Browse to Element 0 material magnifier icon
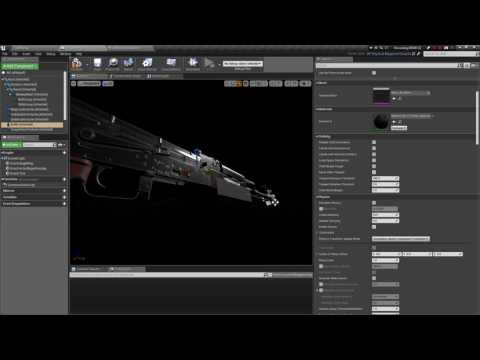Screen dimensions: 480x360 pyautogui.click(x=399, y=122)
